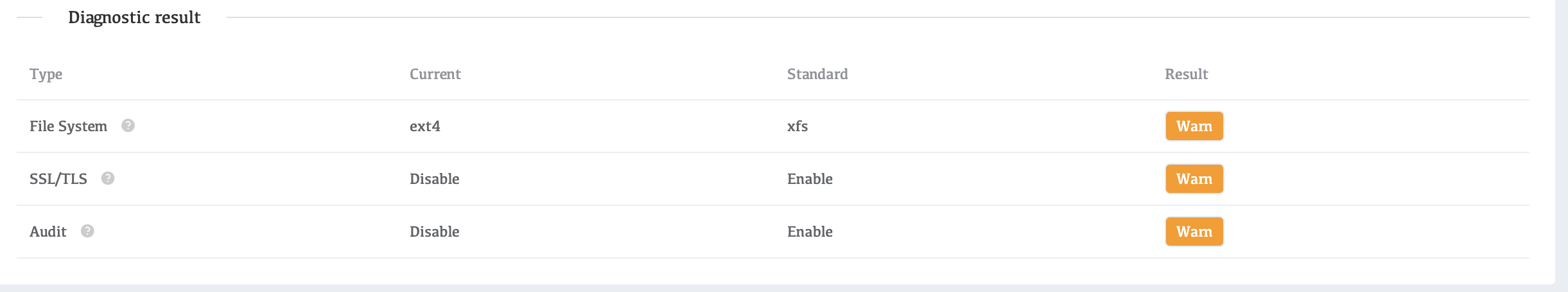
Task: Click the Standard column header
Action: (817, 74)
